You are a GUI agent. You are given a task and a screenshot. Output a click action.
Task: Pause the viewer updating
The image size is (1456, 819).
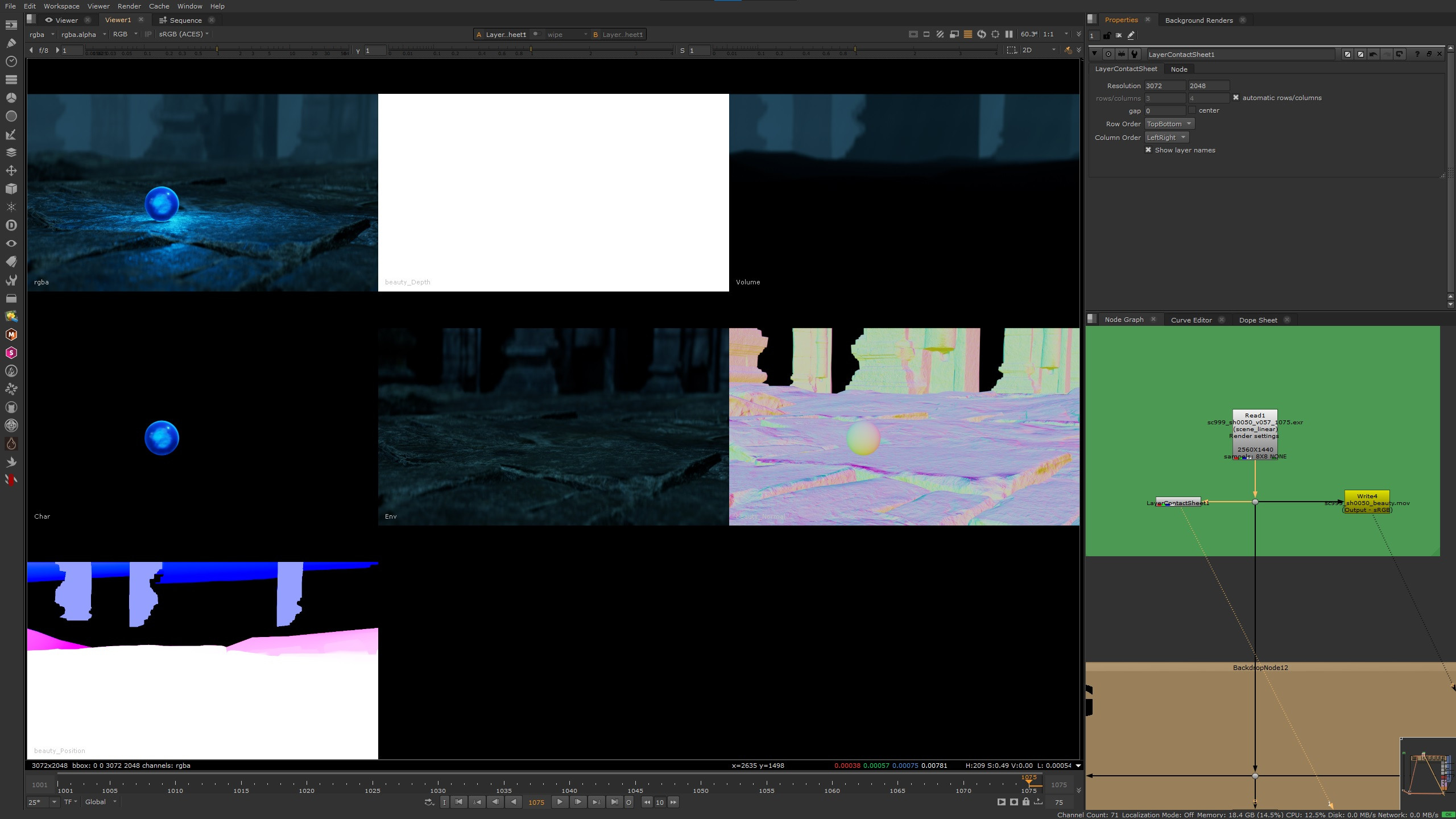[x=1009, y=34]
